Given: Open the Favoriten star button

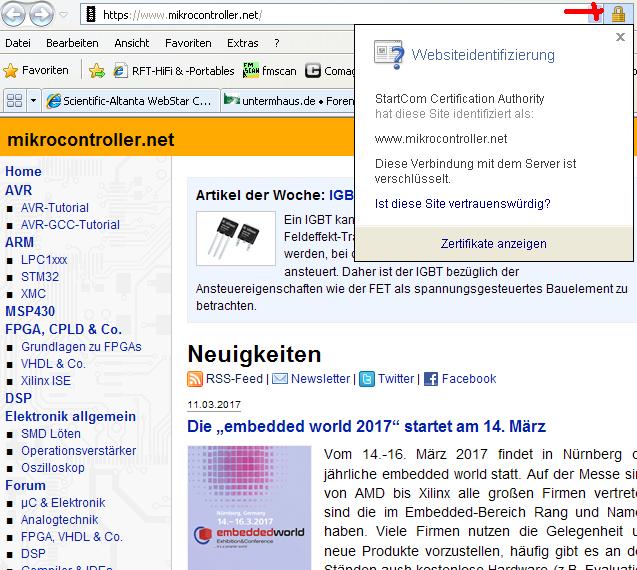Looking at the screenshot, I should 36,71.
